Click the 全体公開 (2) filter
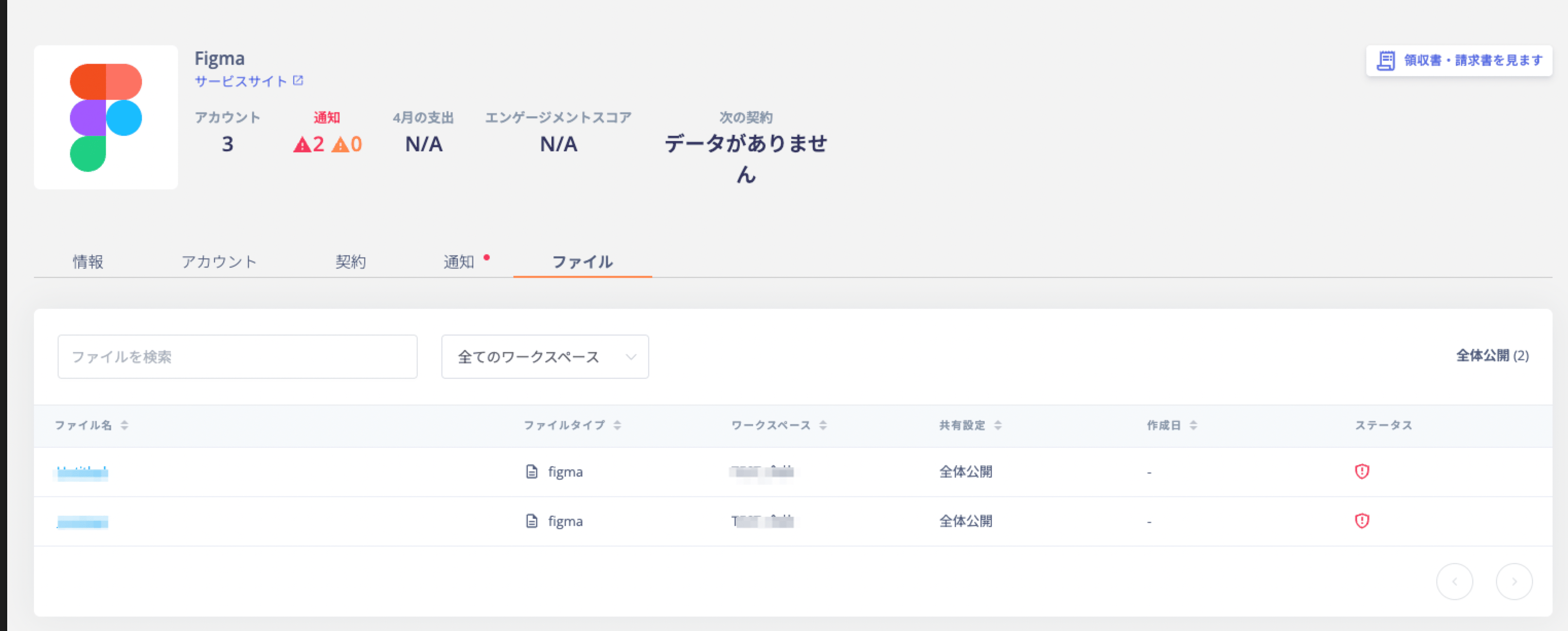1568x631 pixels. [x=1492, y=356]
